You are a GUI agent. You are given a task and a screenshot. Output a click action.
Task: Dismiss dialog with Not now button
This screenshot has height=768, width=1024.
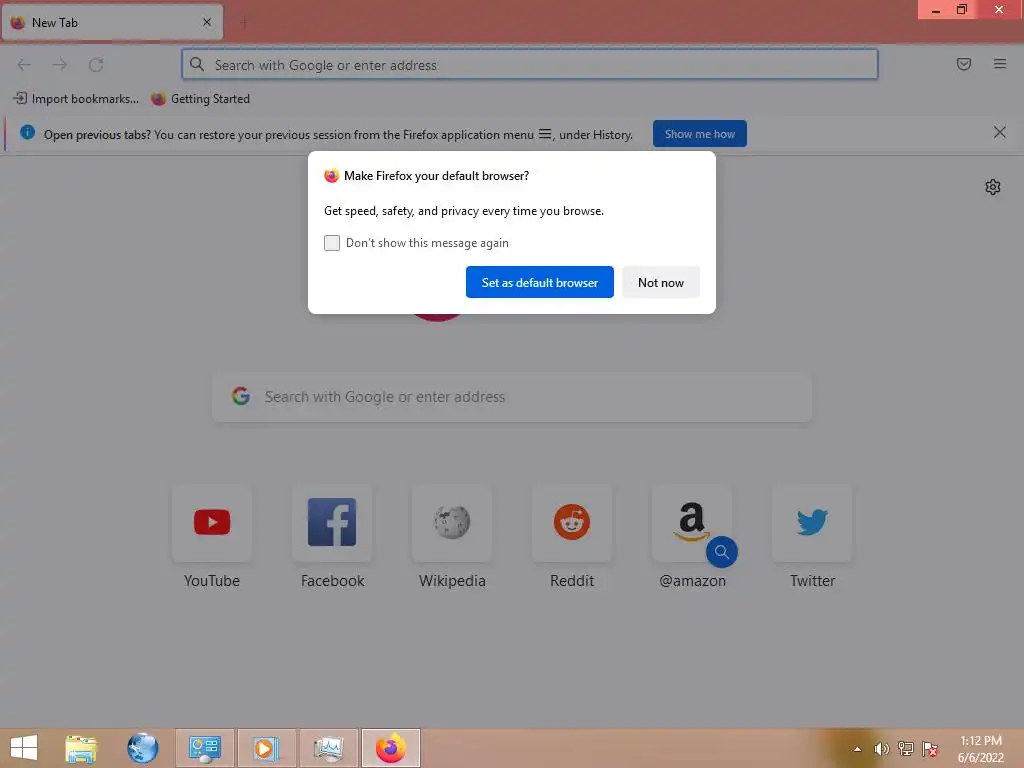661,282
